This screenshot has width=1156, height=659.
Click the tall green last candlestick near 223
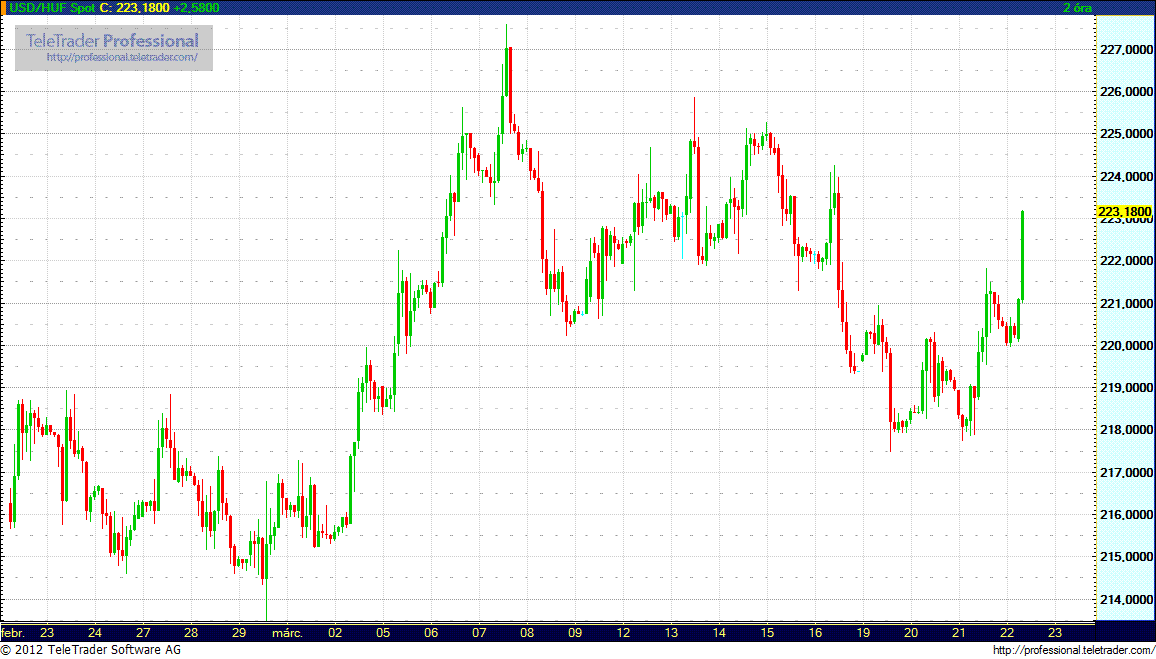pyautogui.click(x=1022, y=255)
